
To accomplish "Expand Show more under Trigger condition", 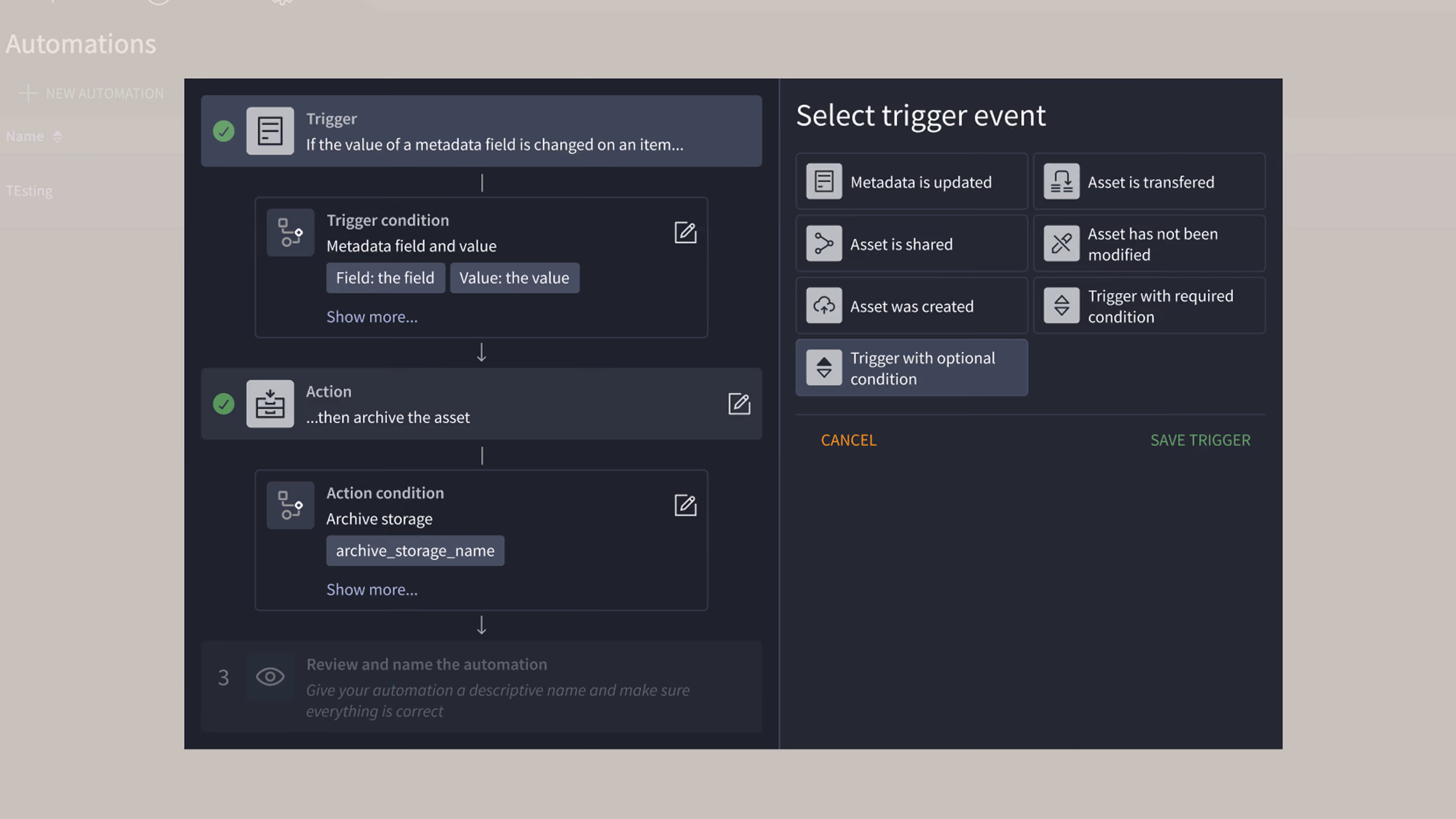I will click(x=372, y=316).
